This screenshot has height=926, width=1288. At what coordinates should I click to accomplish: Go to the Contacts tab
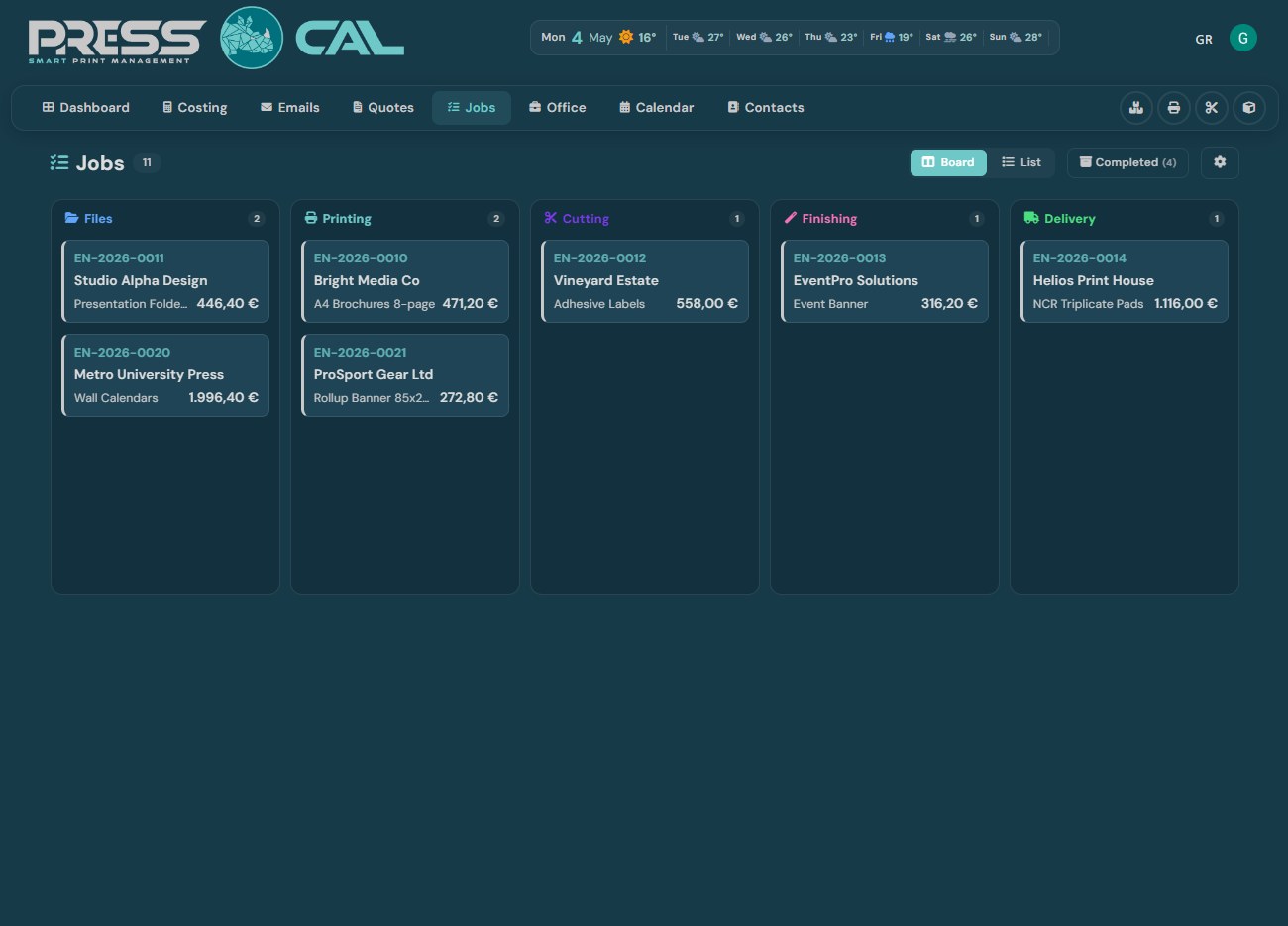point(766,108)
